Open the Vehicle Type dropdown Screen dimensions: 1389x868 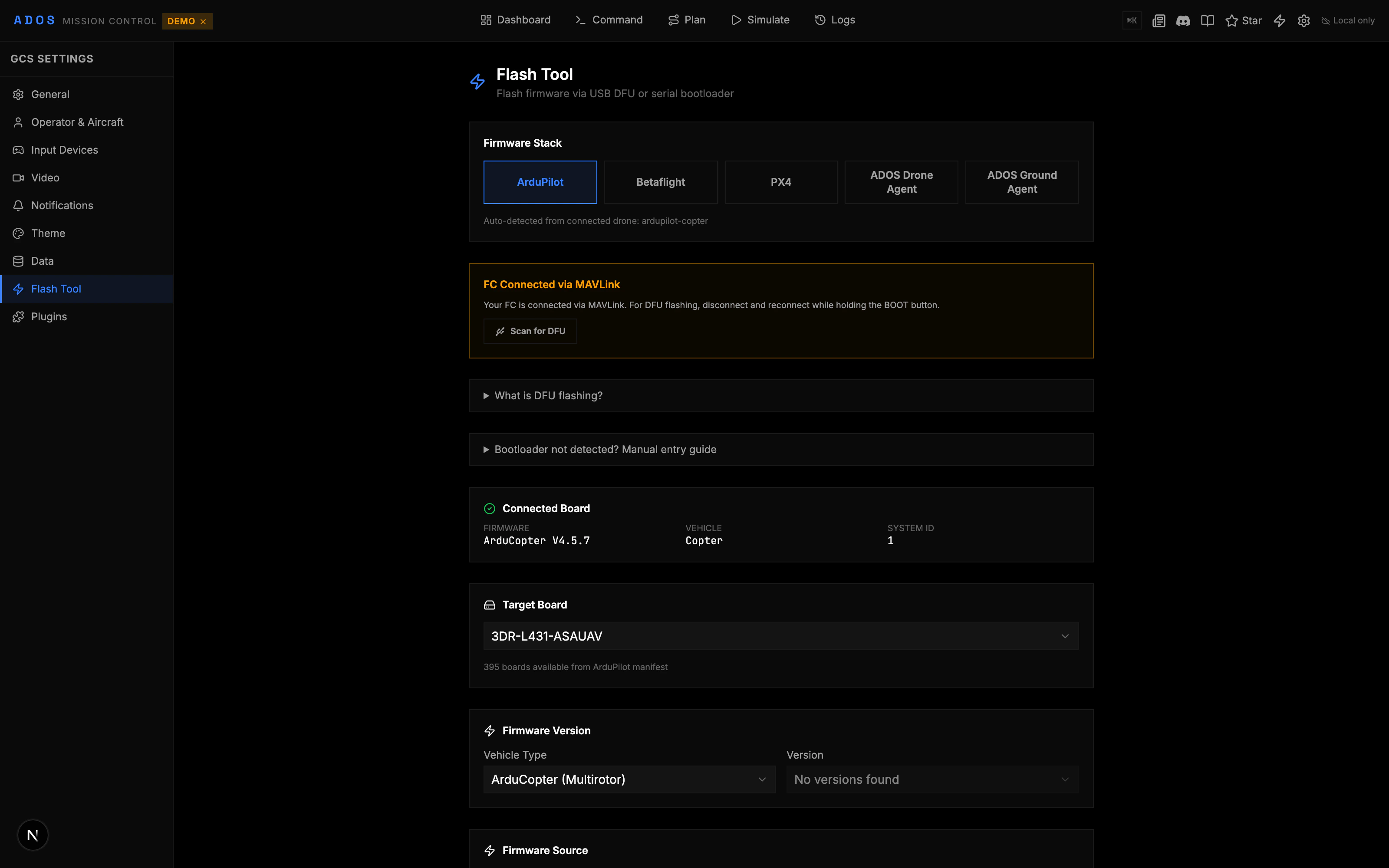(x=629, y=779)
